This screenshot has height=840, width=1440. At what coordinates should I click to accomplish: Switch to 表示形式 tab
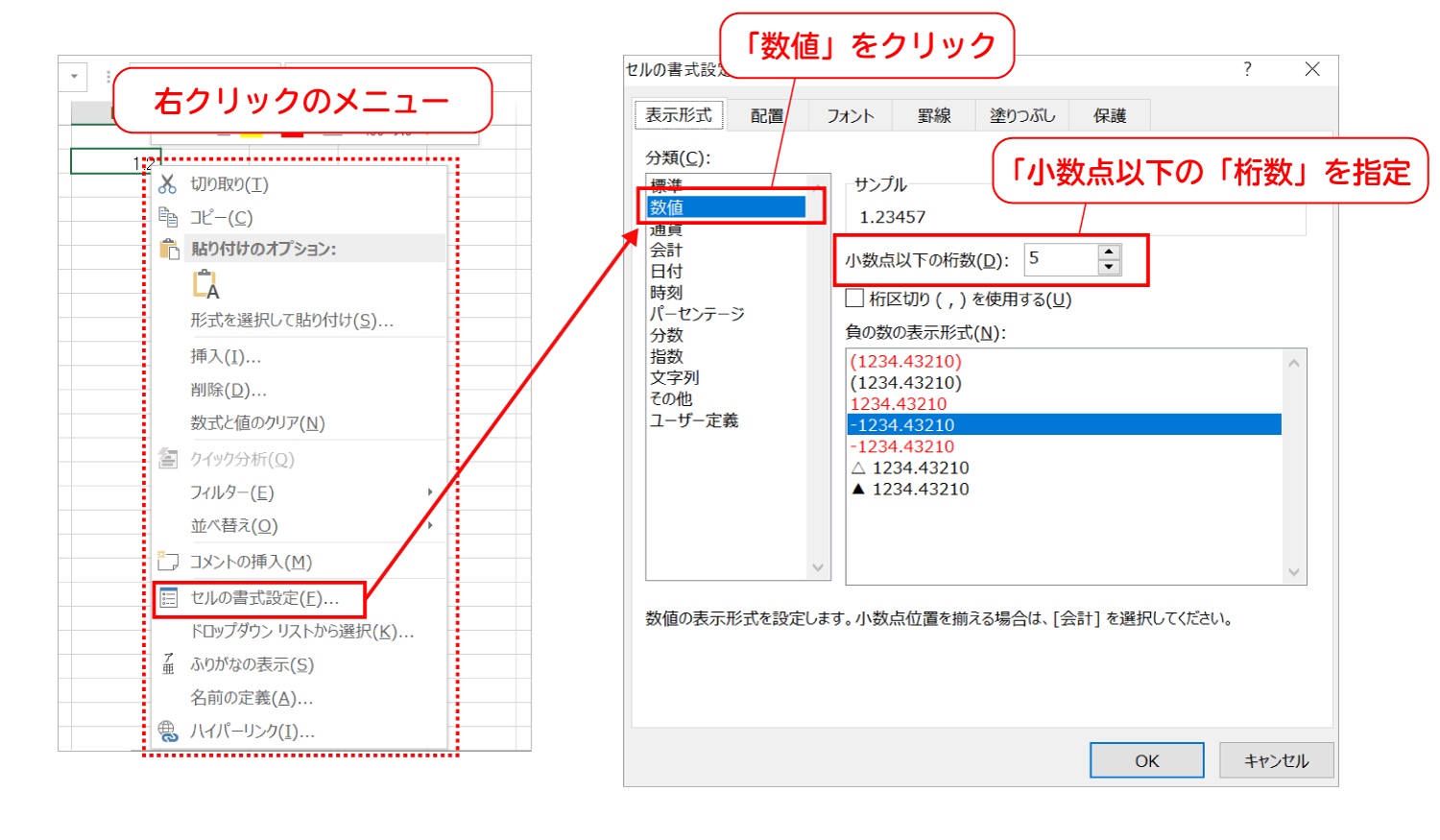[679, 114]
